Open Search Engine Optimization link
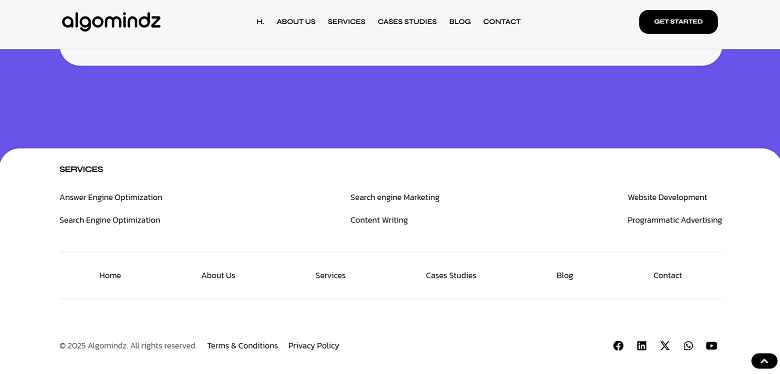Image resolution: width=780 pixels, height=374 pixels. [x=110, y=220]
